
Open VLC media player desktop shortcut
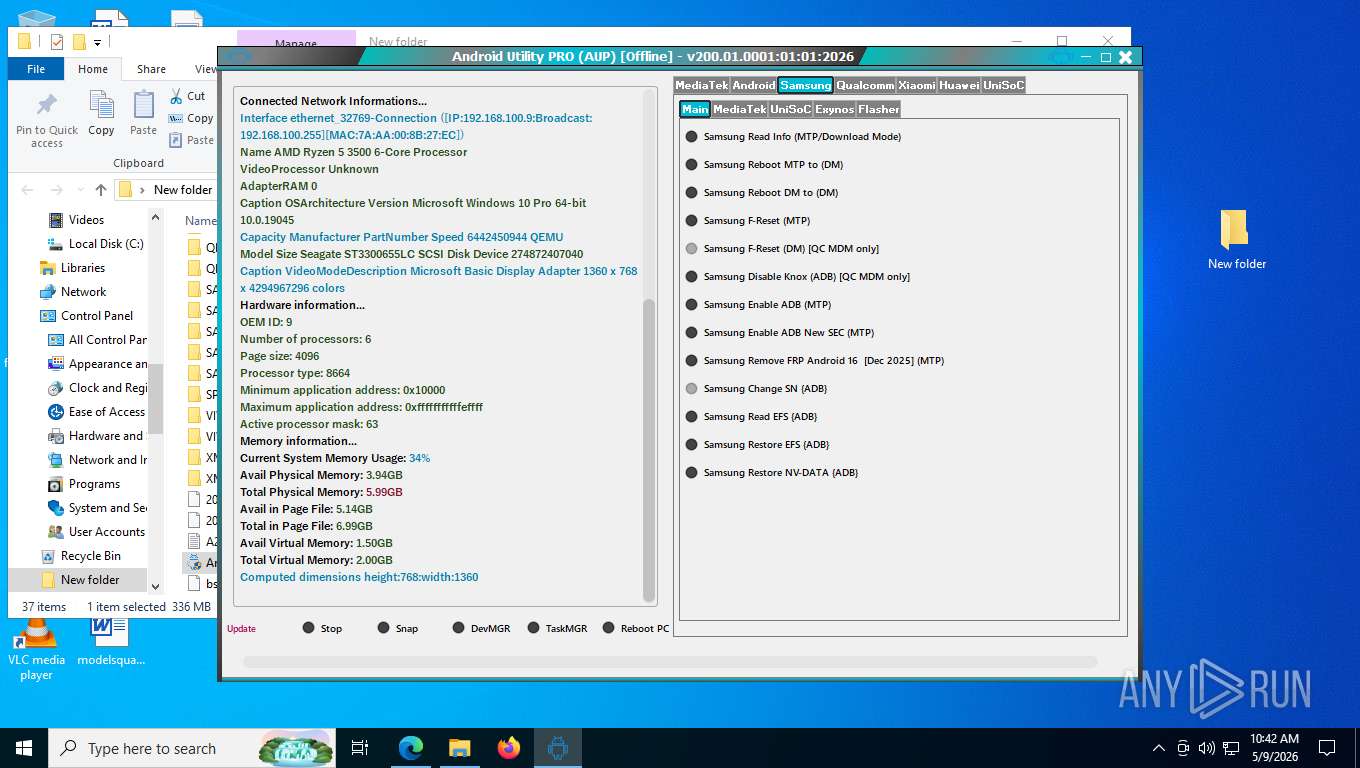(36, 648)
